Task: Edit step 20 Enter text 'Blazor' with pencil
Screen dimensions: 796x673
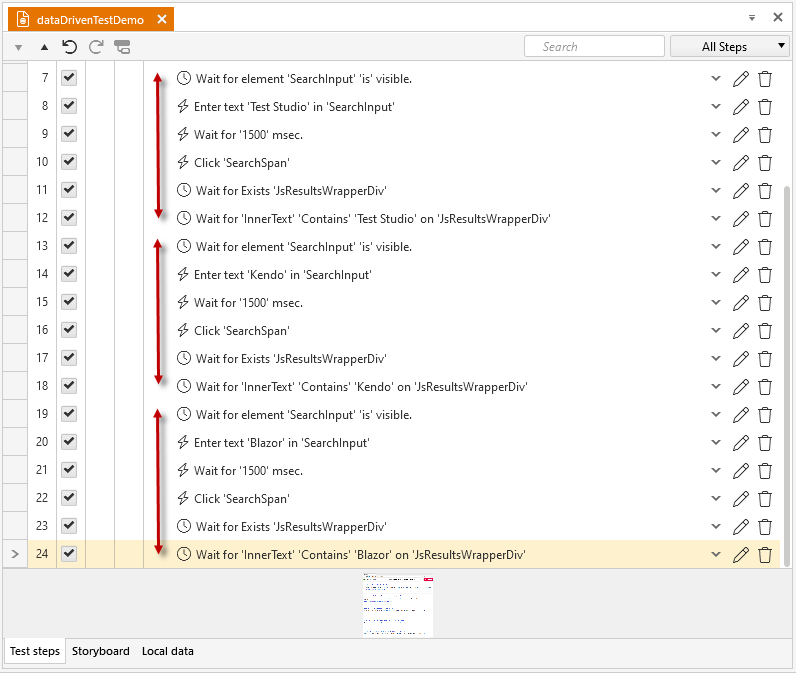Action: (x=741, y=443)
